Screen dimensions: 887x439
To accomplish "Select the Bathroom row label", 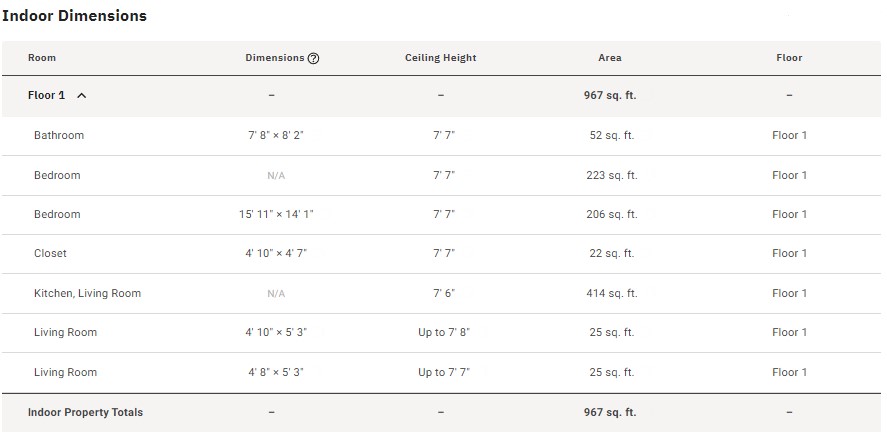I will pos(59,135).
